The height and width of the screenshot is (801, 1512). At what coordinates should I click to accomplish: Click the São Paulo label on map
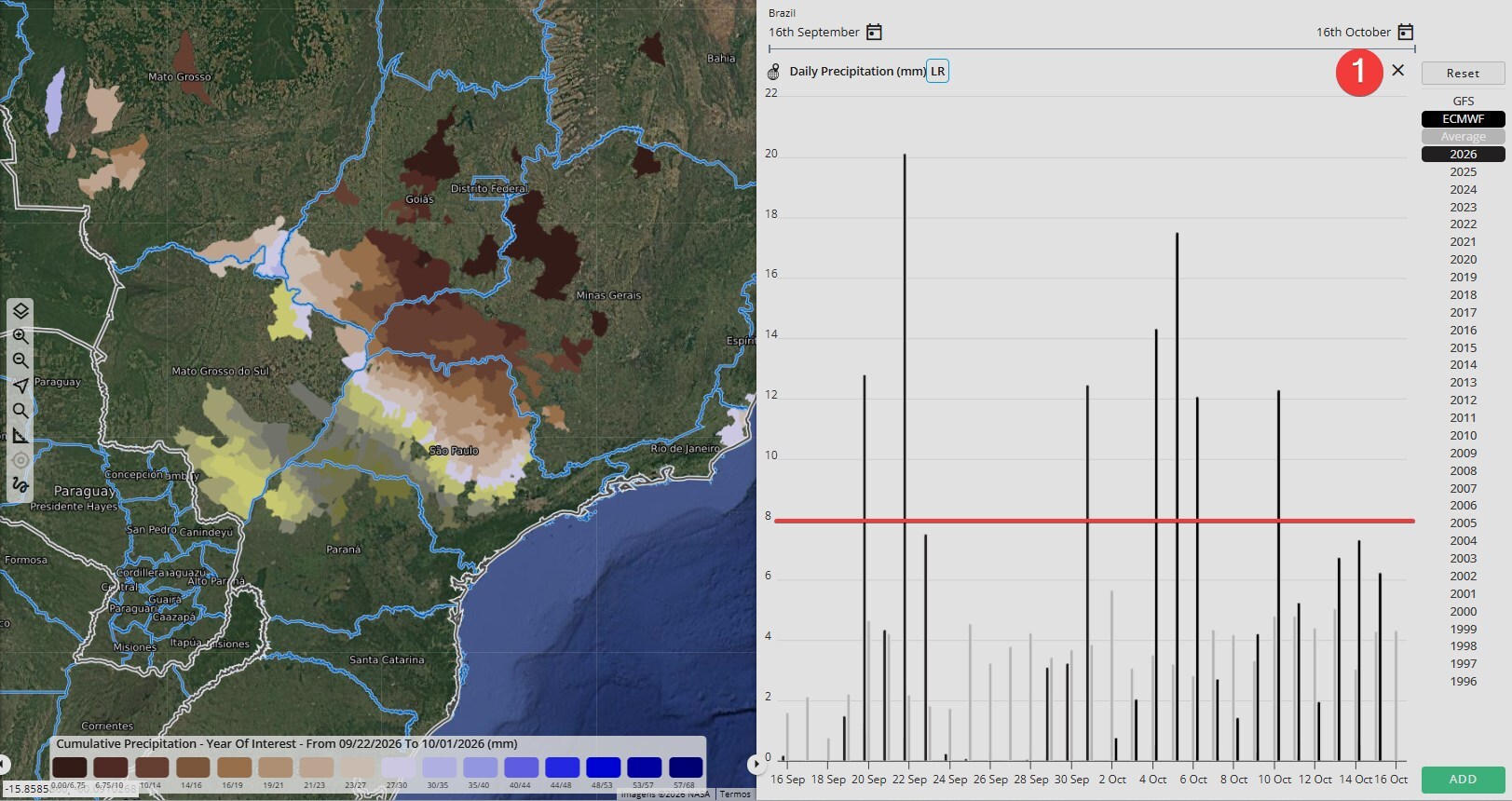454,451
